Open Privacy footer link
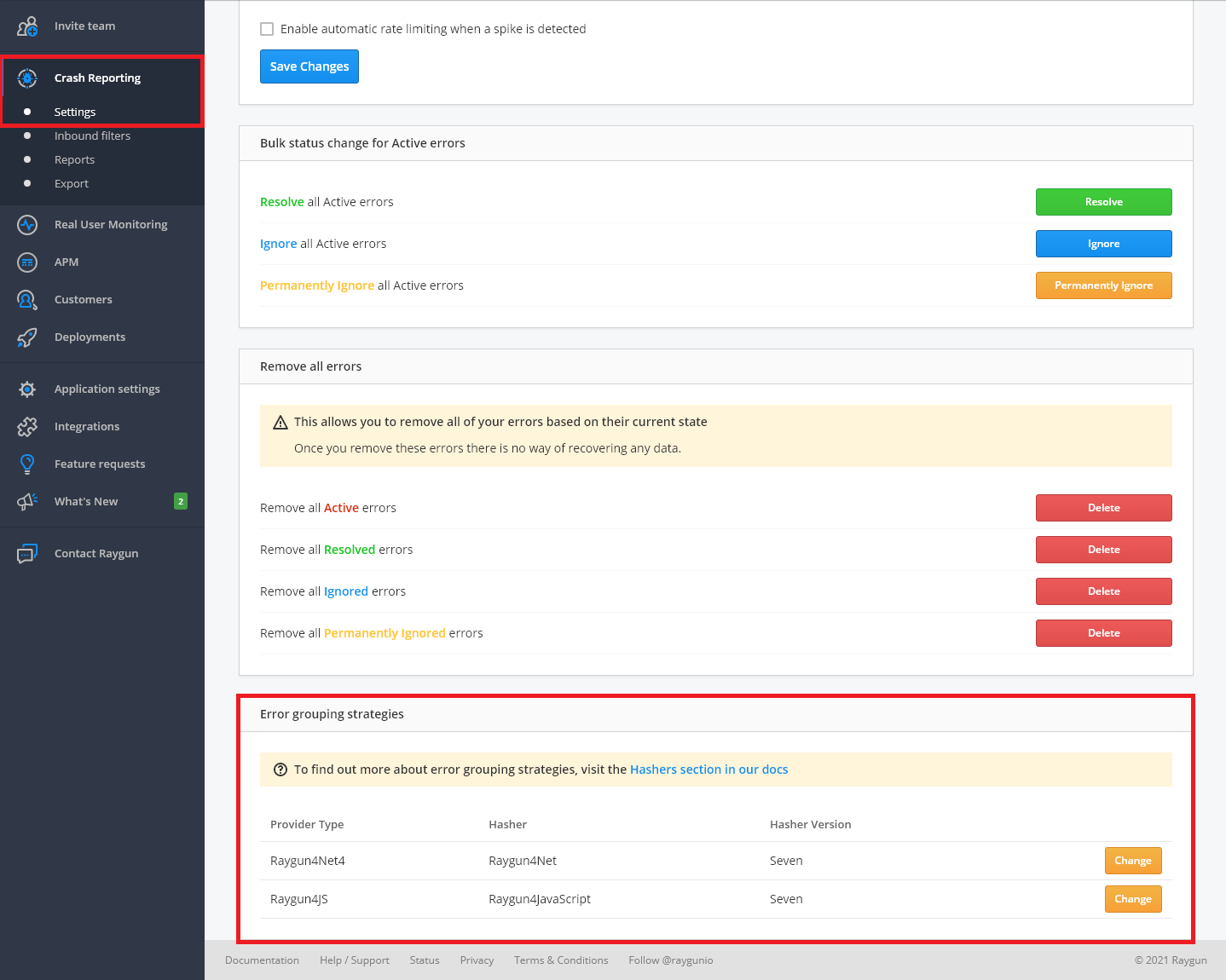The height and width of the screenshot is (980, 1226). pos(477,960)
